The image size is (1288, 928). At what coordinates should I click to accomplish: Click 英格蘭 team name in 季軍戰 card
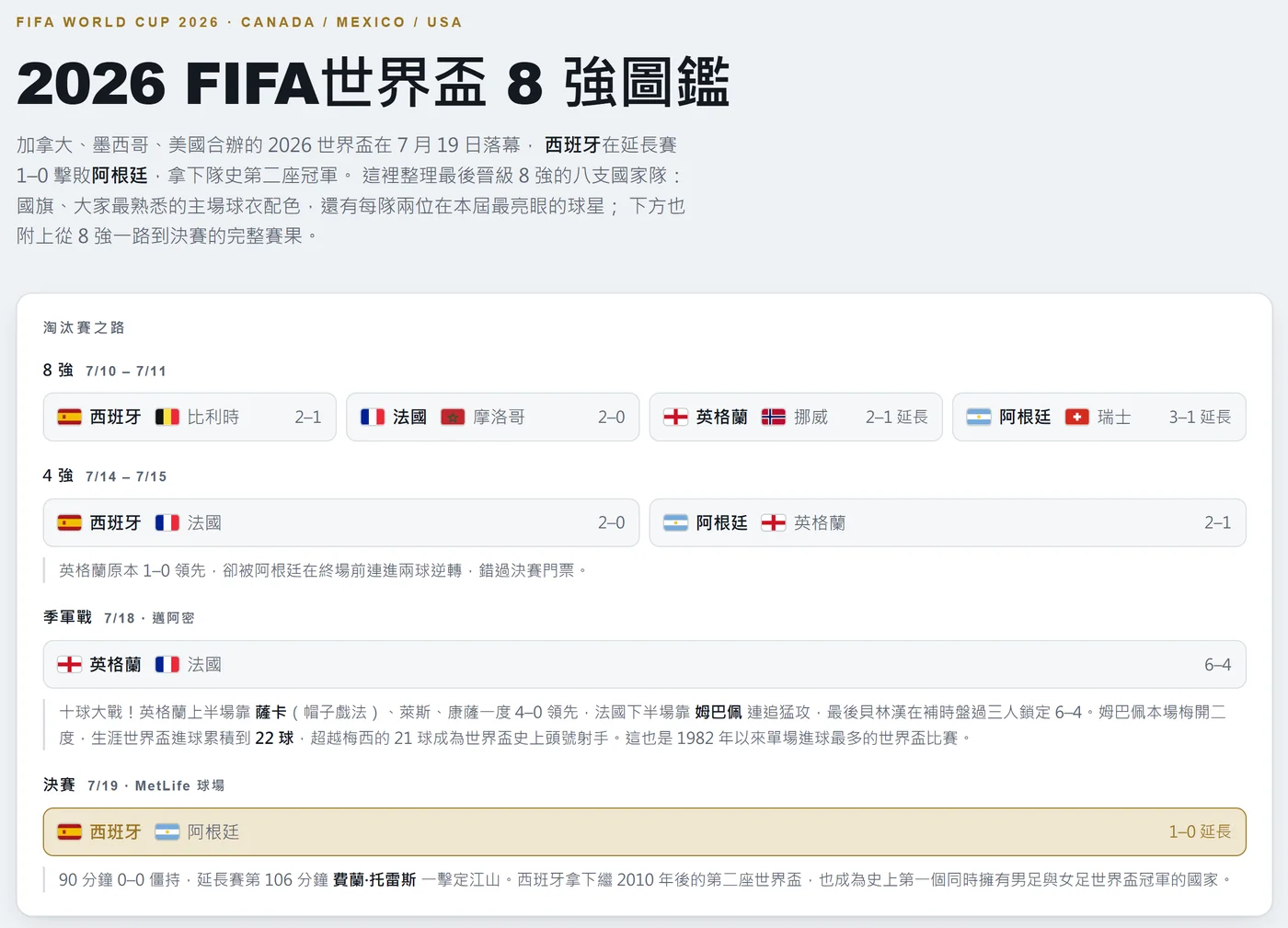click(x=115, y=664)
